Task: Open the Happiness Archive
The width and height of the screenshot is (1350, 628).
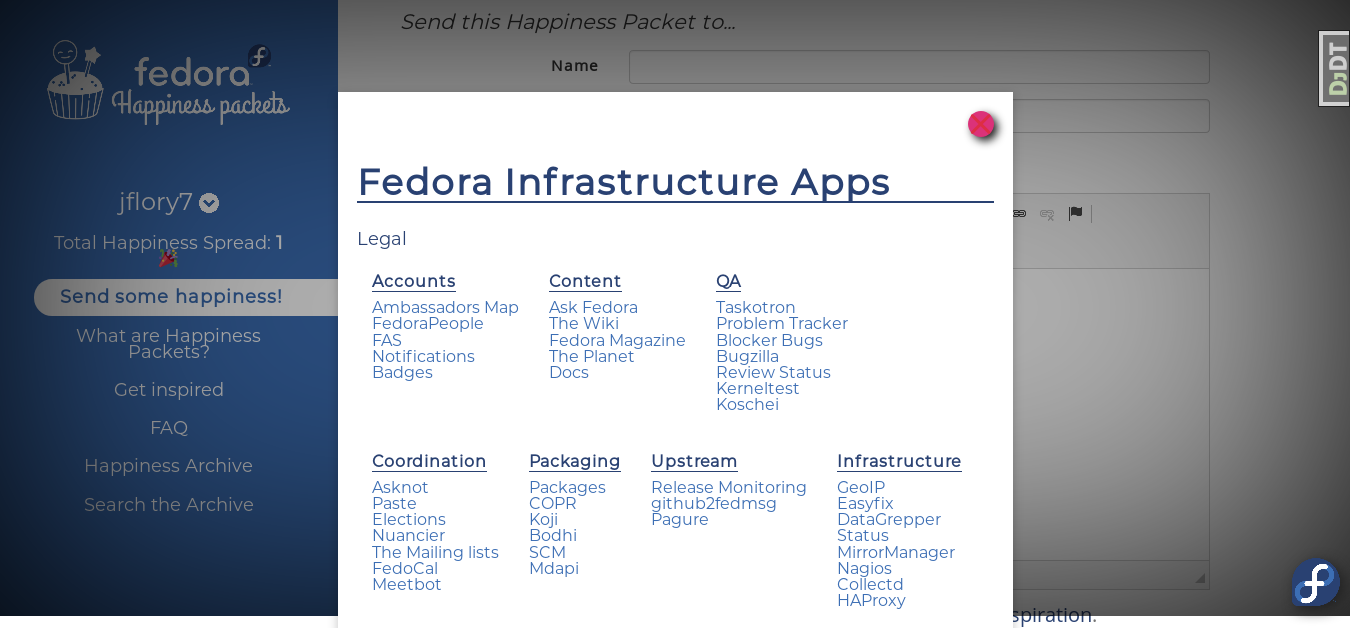Action: coord(168,466)
